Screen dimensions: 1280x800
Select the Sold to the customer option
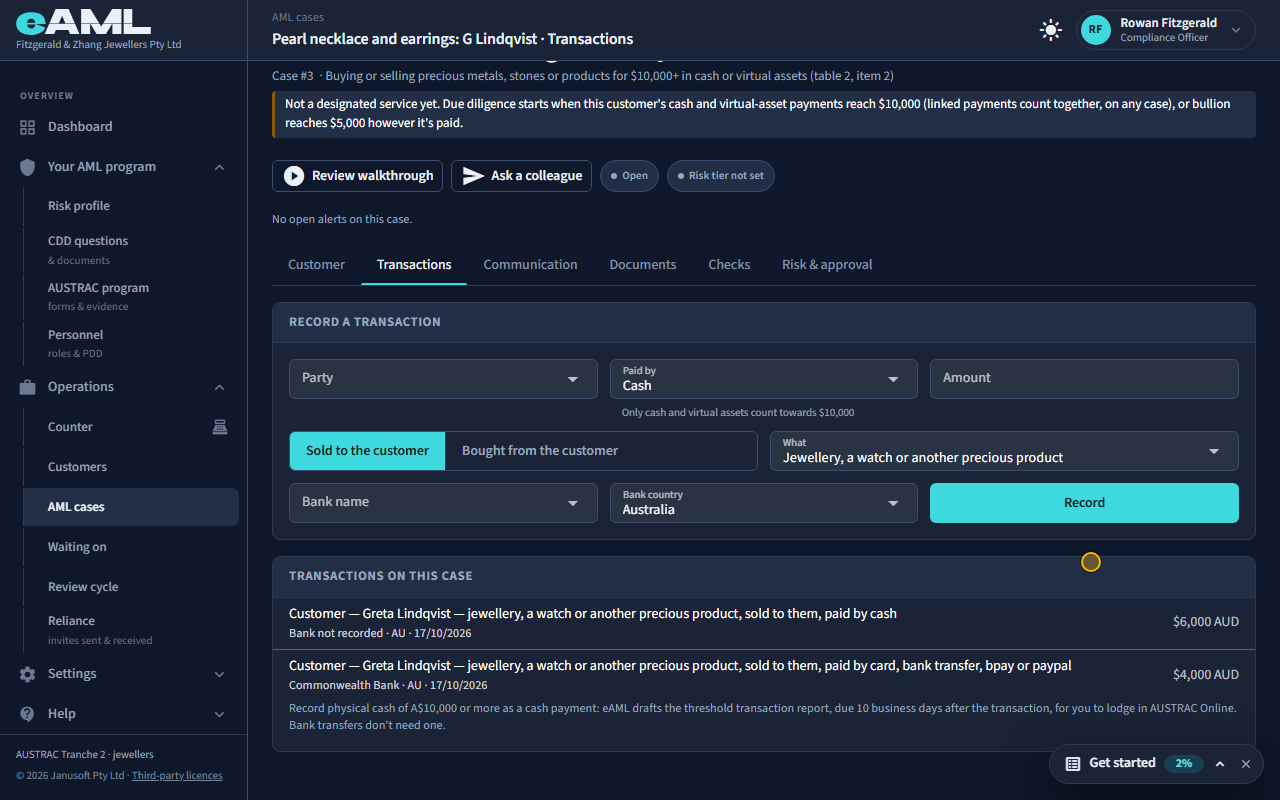click(x=367, y=451)
